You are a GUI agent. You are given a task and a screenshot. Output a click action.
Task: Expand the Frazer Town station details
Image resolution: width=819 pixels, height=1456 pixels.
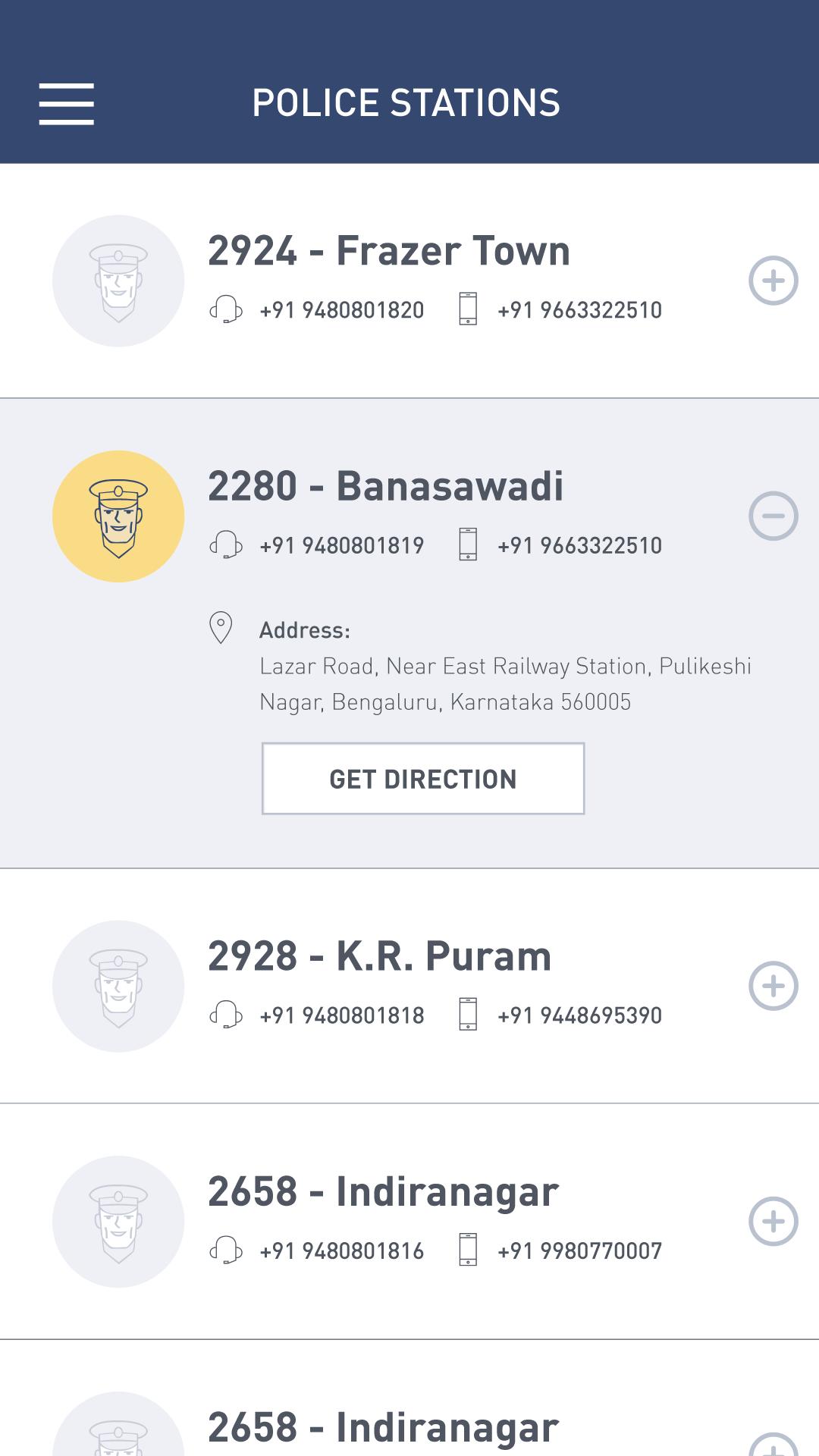(x=773, y=281)
